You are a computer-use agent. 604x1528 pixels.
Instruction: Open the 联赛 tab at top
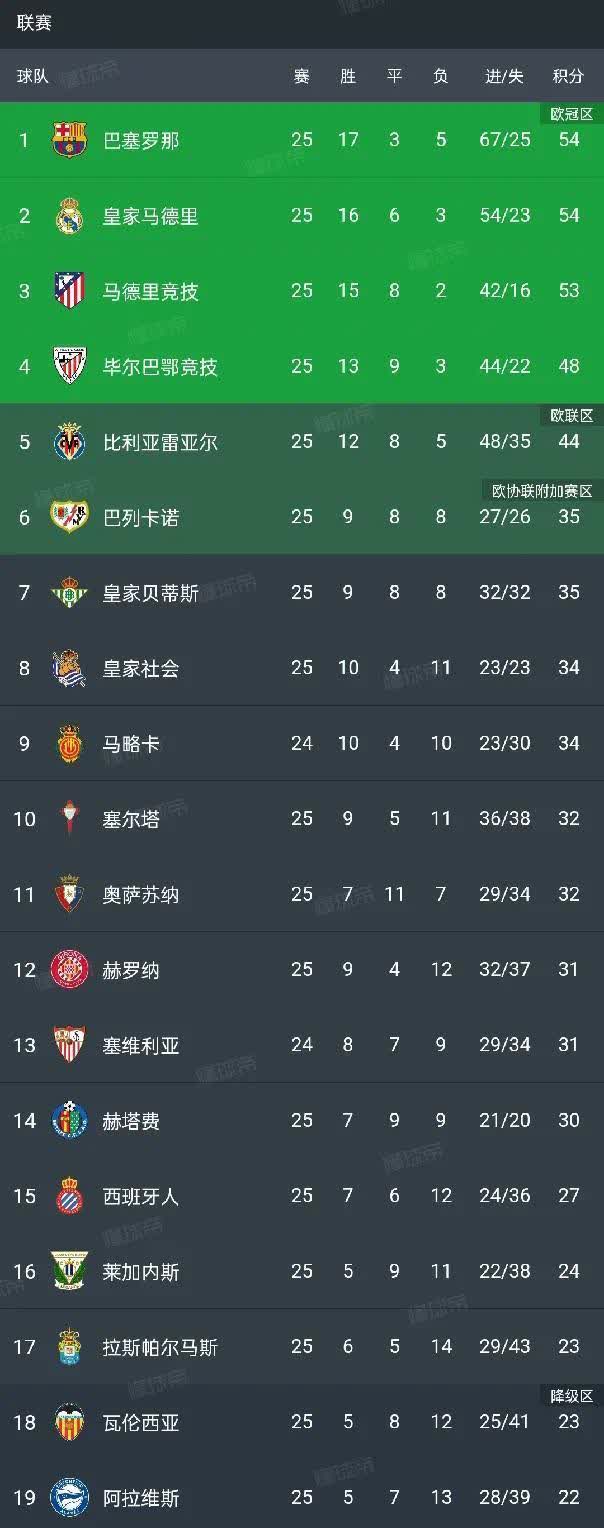34,23
